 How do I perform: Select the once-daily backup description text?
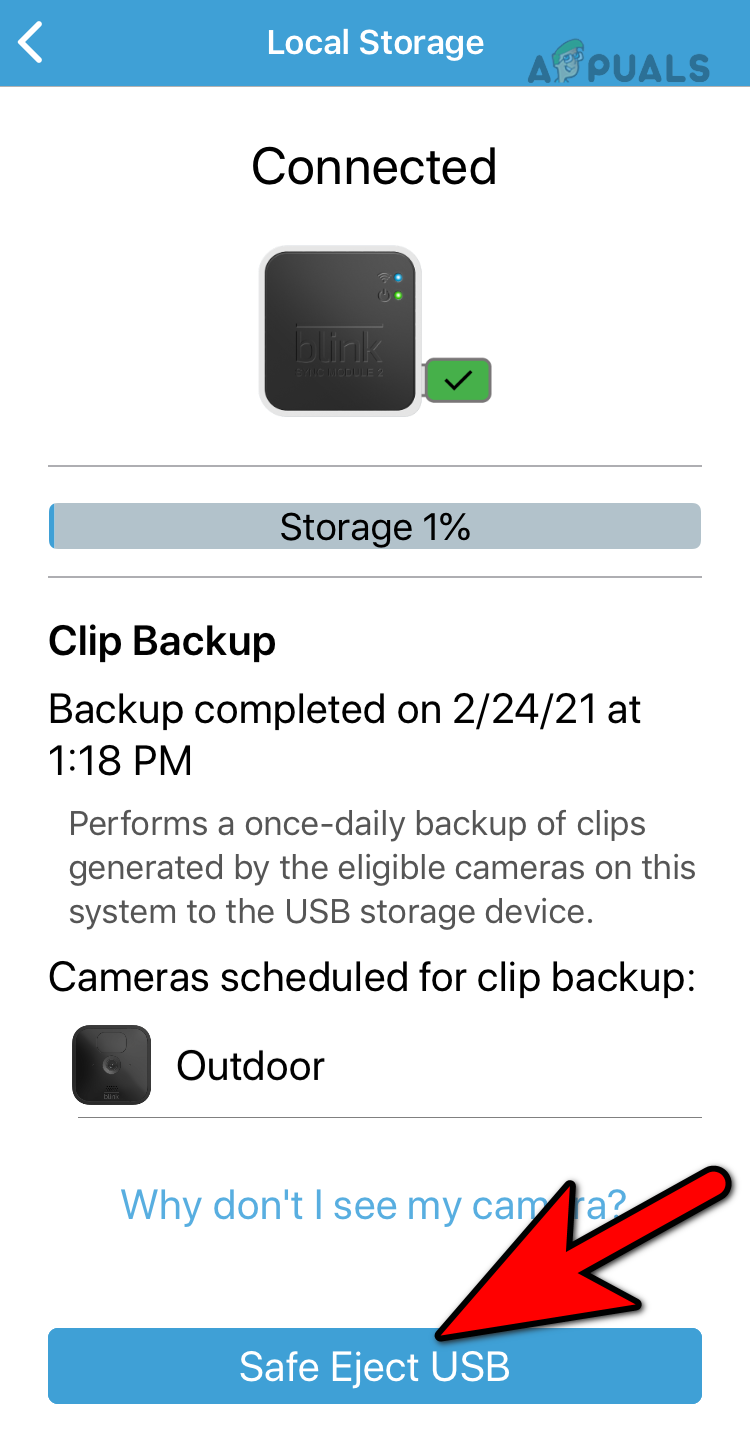(380, 866)
